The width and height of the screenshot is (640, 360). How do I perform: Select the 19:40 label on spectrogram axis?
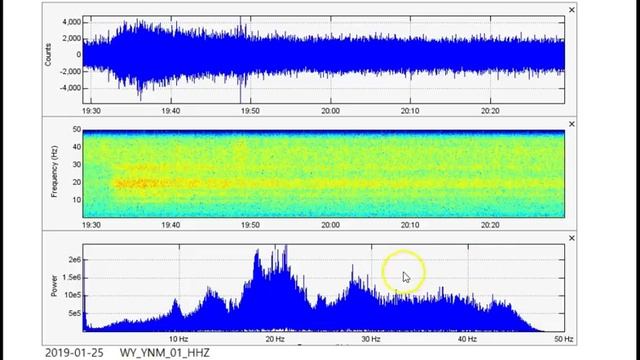(171, 225)
